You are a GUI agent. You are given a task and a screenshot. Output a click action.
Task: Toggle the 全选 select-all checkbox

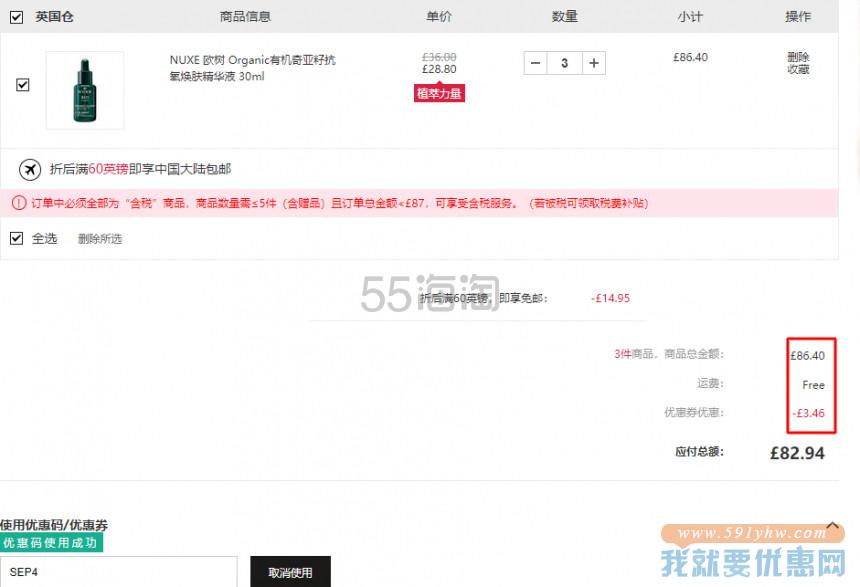click(16, 238)
